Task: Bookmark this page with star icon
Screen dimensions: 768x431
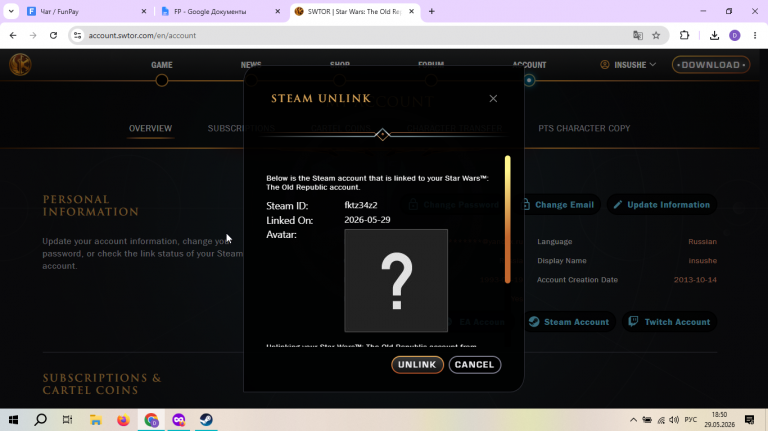Action: [656, 35]
